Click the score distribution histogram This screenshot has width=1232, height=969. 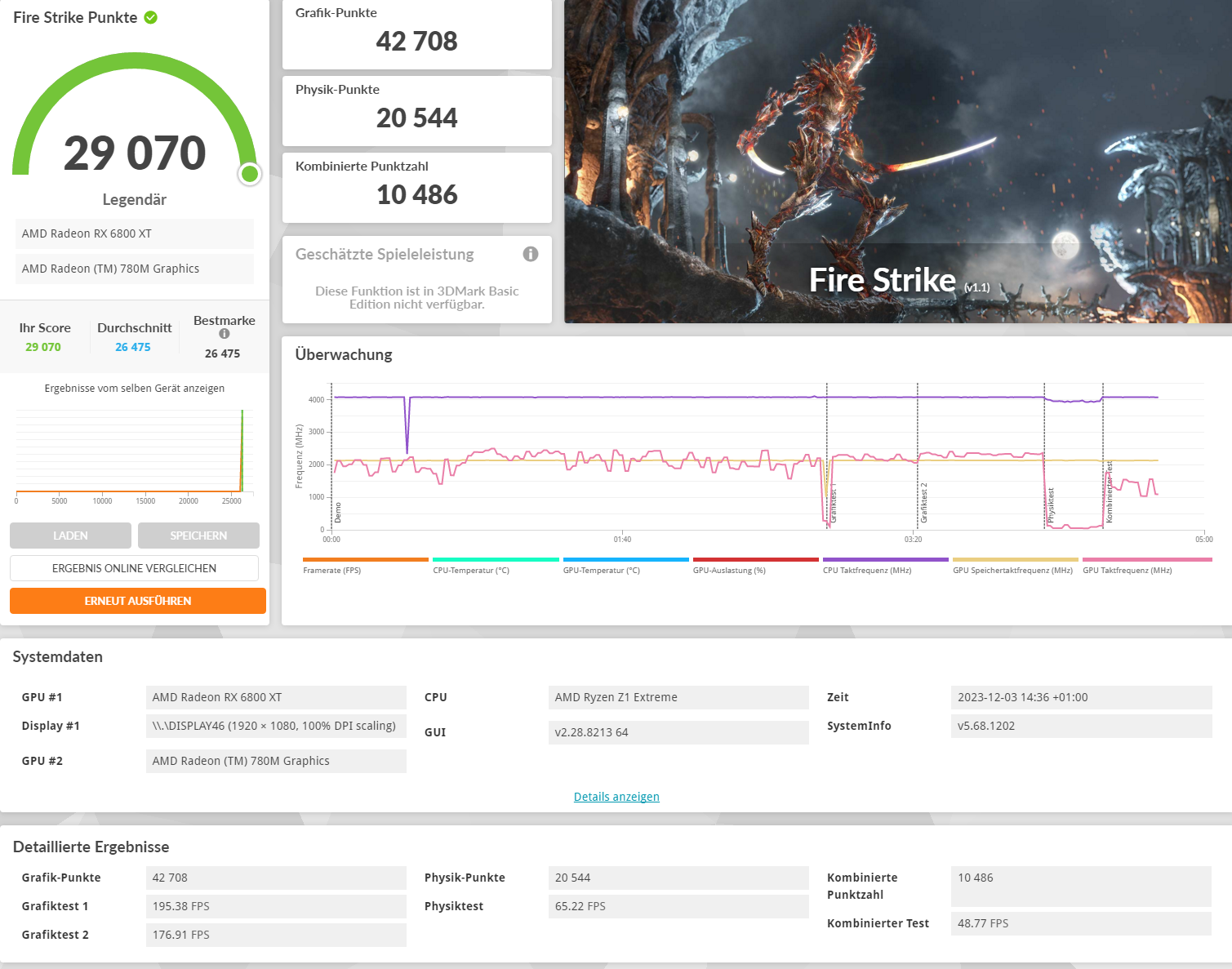pyautogui.click(x=134, y=454)
